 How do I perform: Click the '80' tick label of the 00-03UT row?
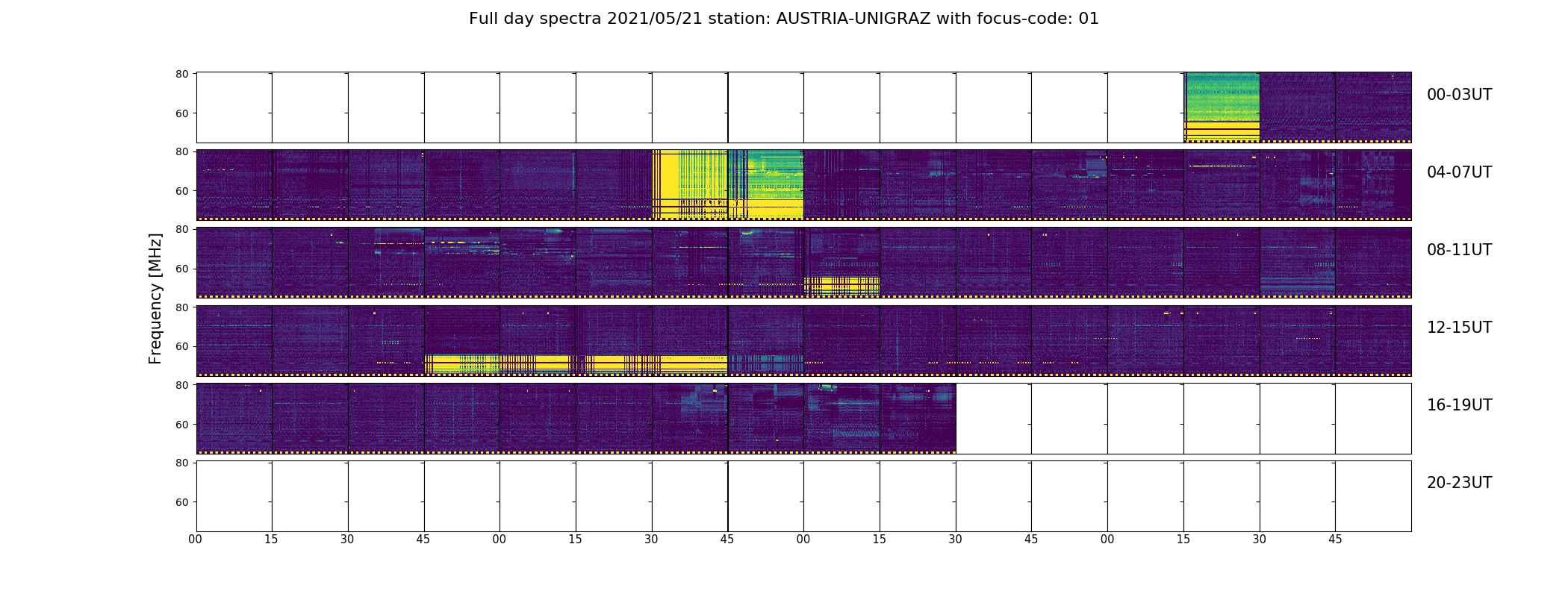[x=181, y=74]
